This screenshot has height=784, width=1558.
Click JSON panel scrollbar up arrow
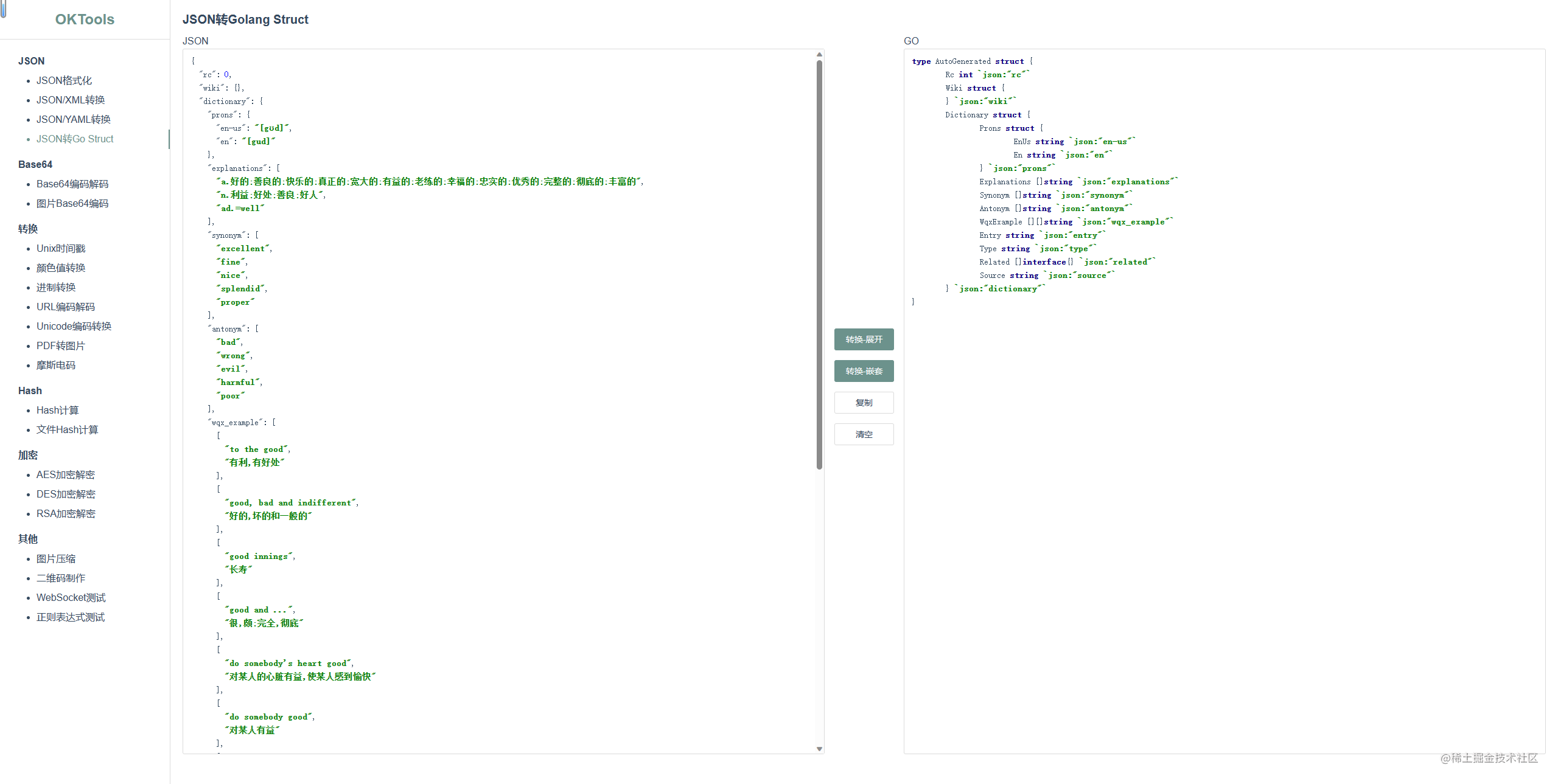819,55
